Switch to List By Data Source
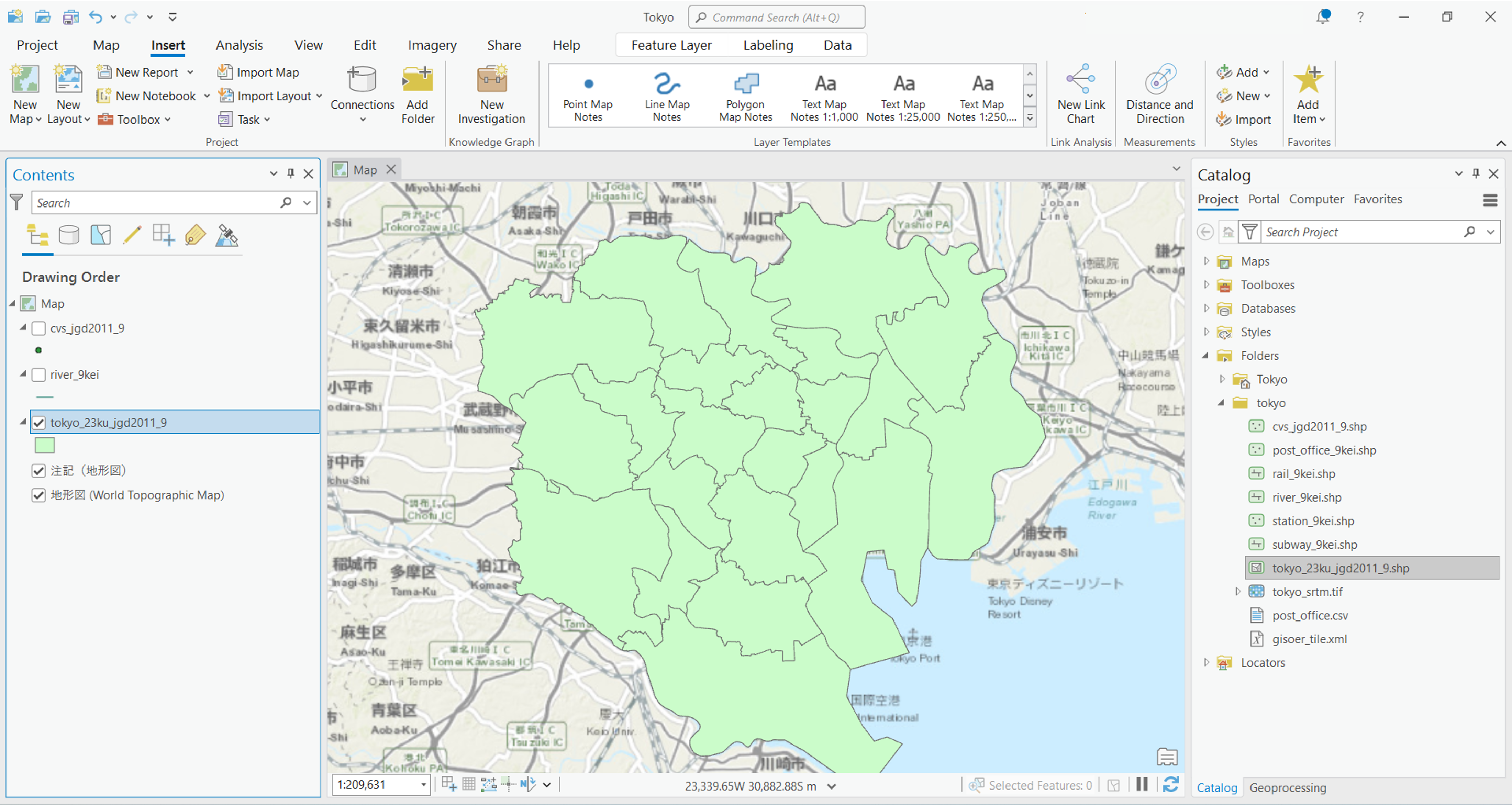Screen dimensions: 1512x806 pyautogui.click(x=69, y=236)
